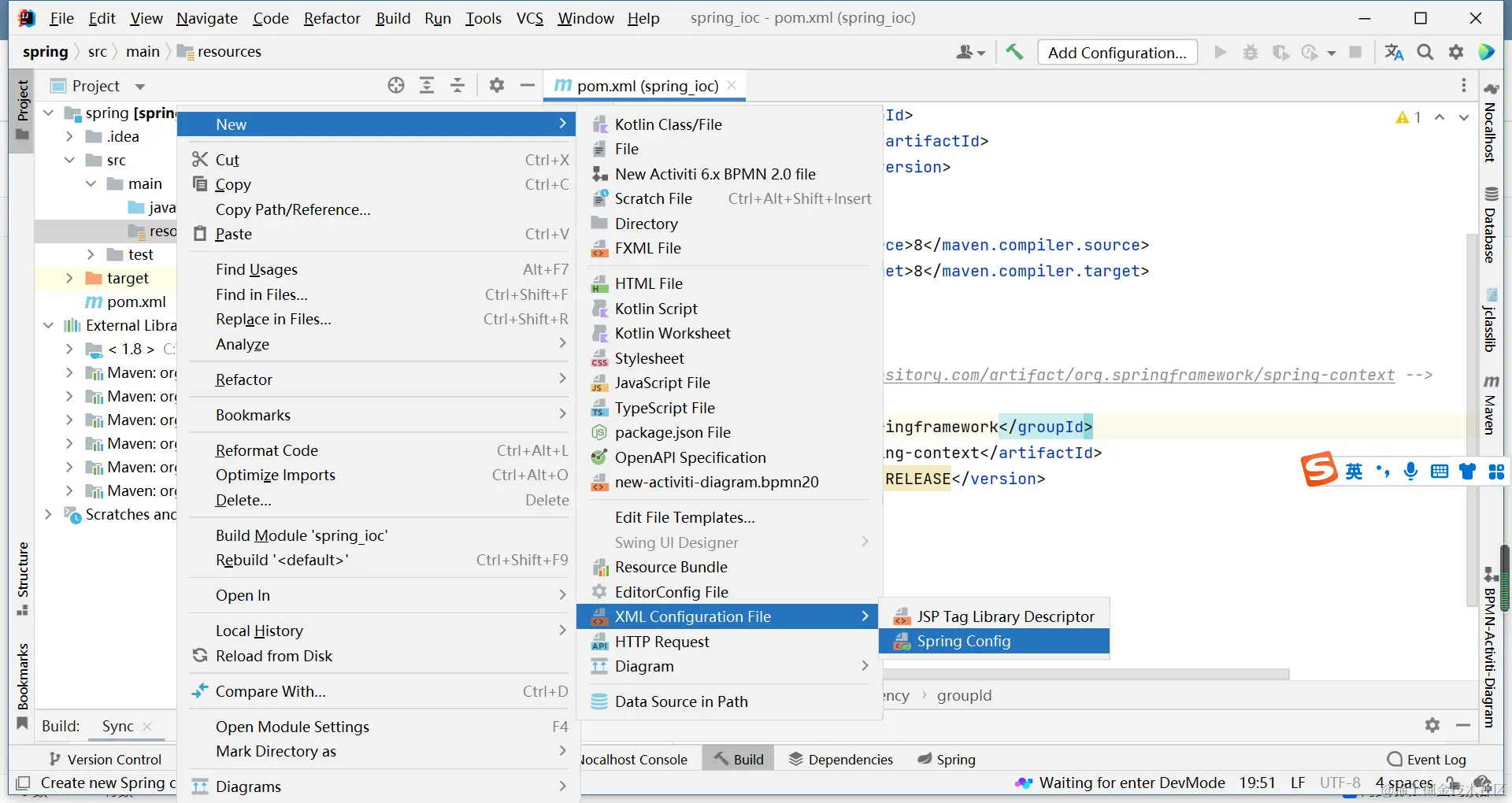Choose Copy Path/Reference from context menu
The height and width of the screenshot is (803, 1512).
380,209
